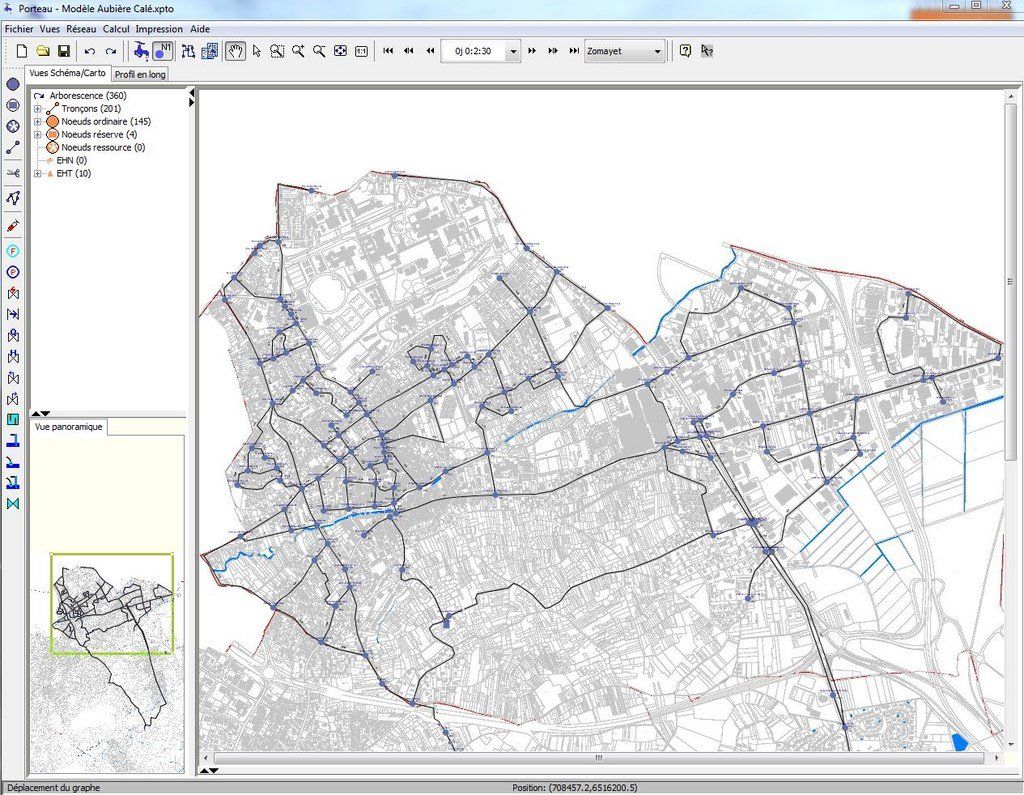Screen dimensions: 1024x795
Task: Select the arrow pointer tool
Action: pos(257,51)
